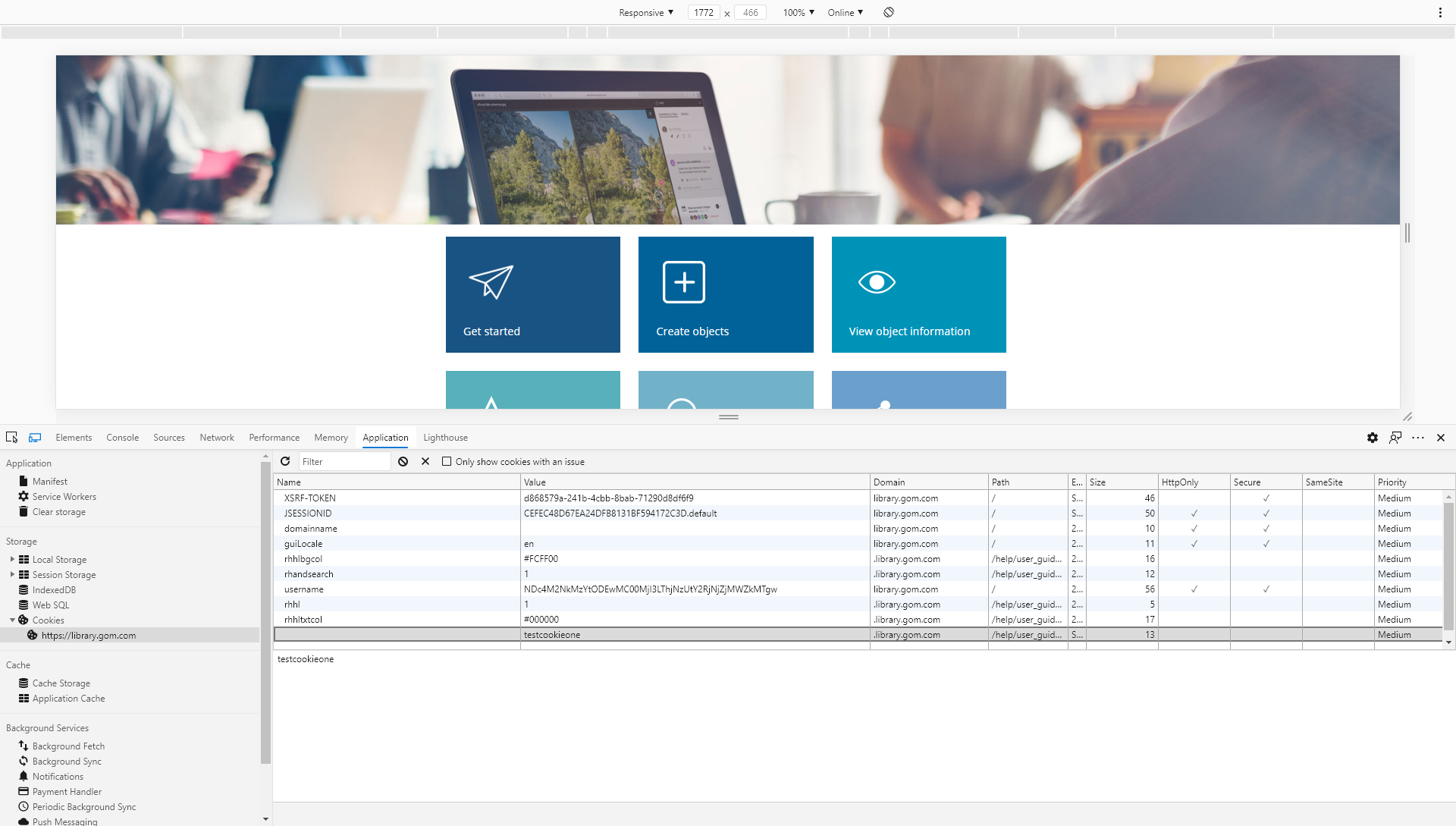Open the DevTools three-dot customize menu
The image size is (1456, 826).
(1418, 438)
